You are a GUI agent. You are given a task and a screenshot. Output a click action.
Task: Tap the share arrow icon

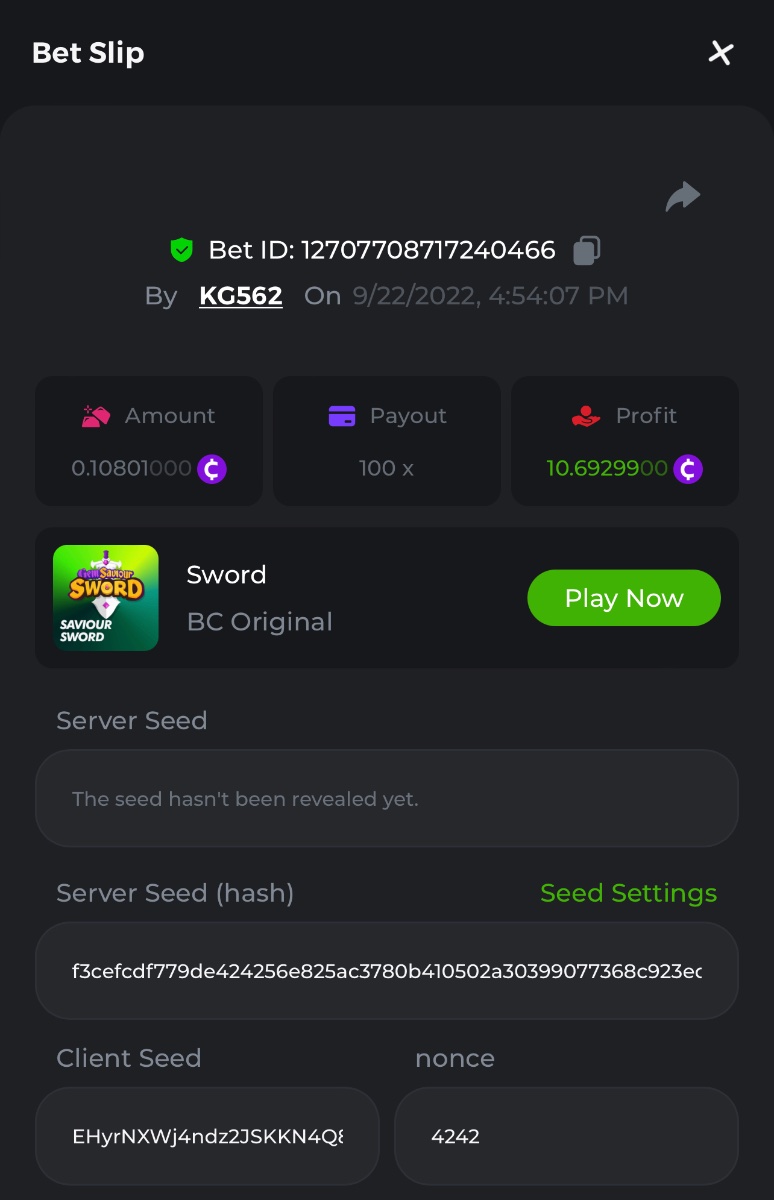[x=683, y=196]
